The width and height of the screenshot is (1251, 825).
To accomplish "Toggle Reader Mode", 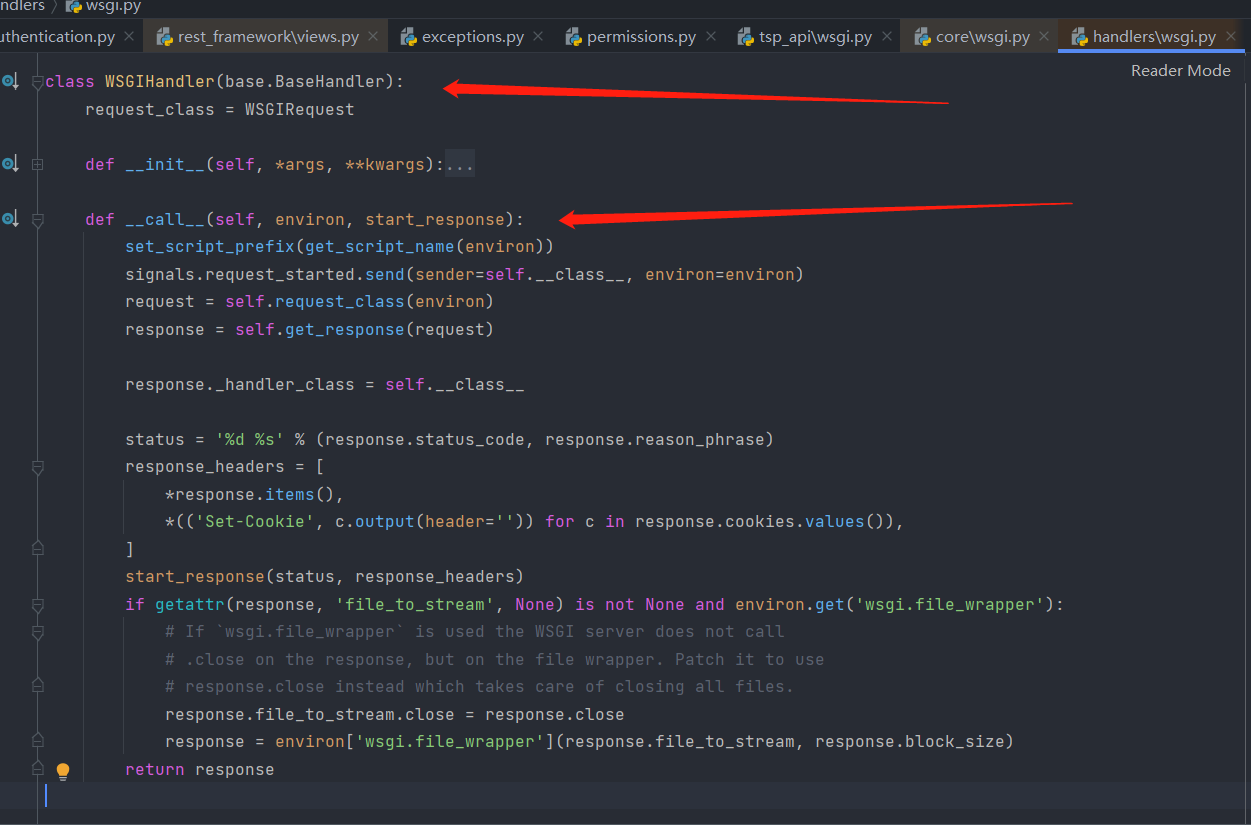I will pyautogui.click(x=1180, y=70).
